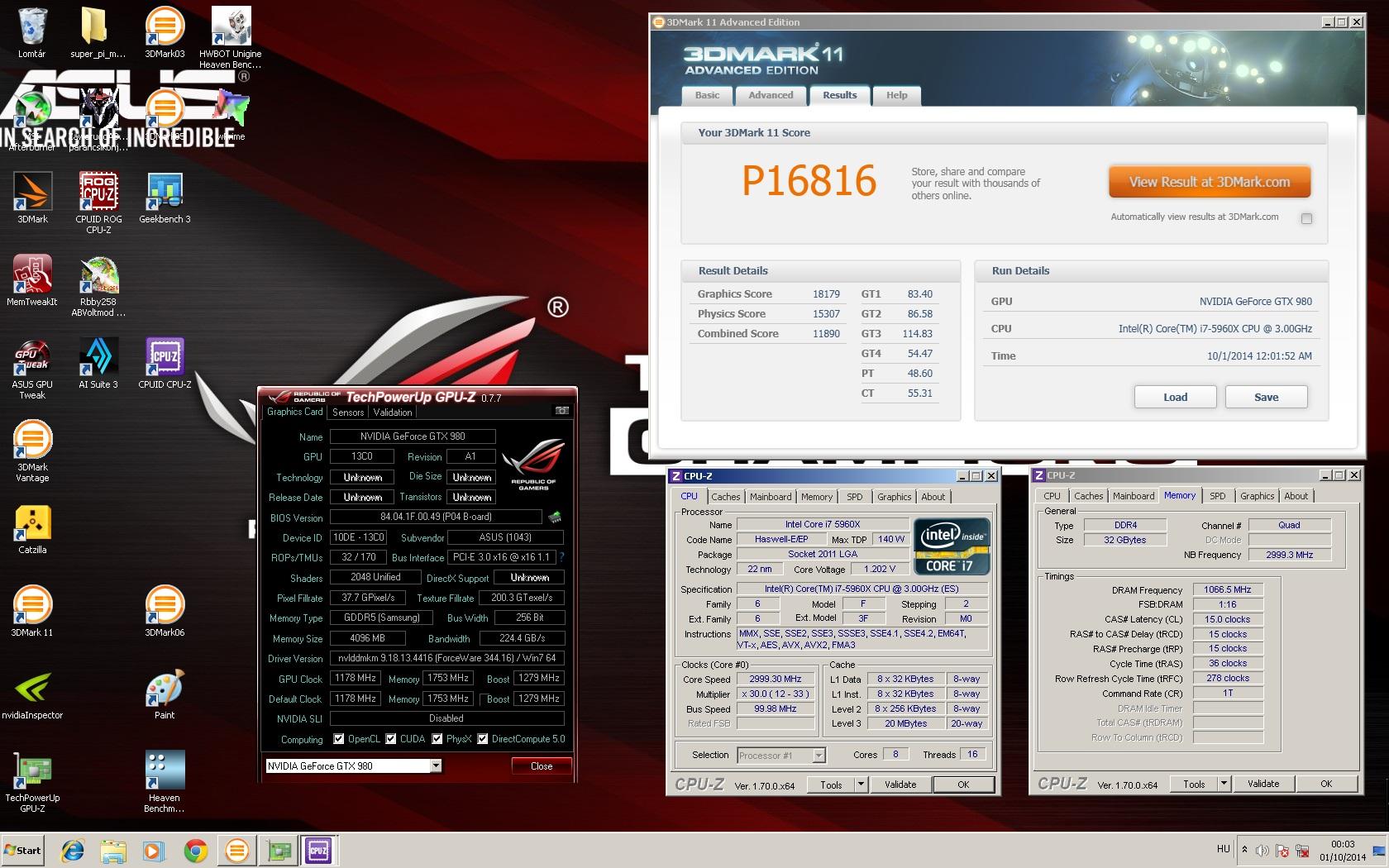This screenshot has width=1389, height=868.
Task: Toggle the CUDA checkbox in GPU-Z
Action: pyautogui.click(x=391, y=739)
